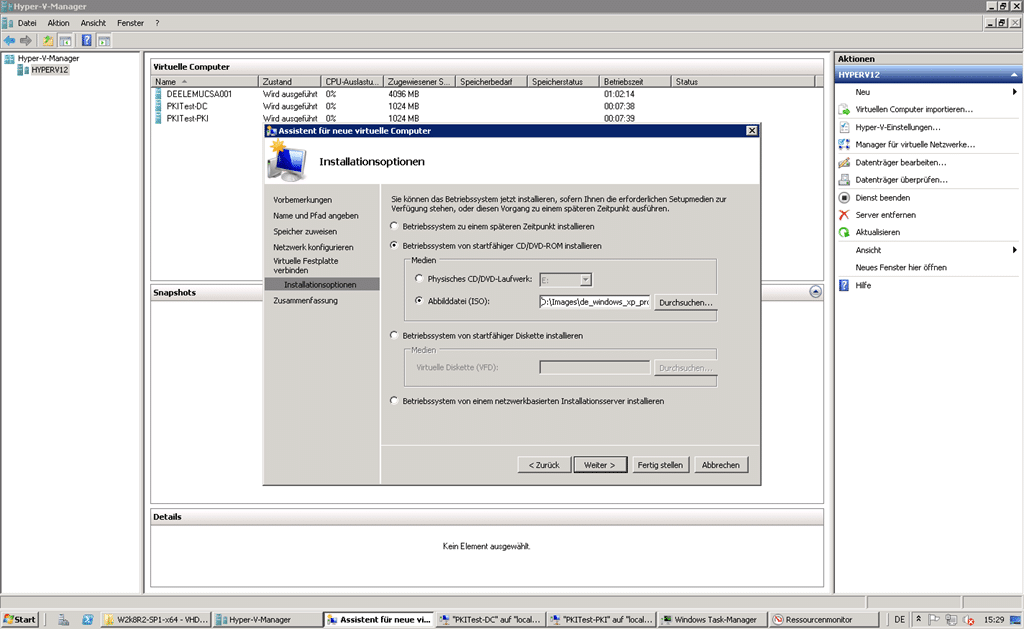Expand the Neu submenu in Aktionen
This screenshot has height=629, width=1024.
click(1014, 92)
